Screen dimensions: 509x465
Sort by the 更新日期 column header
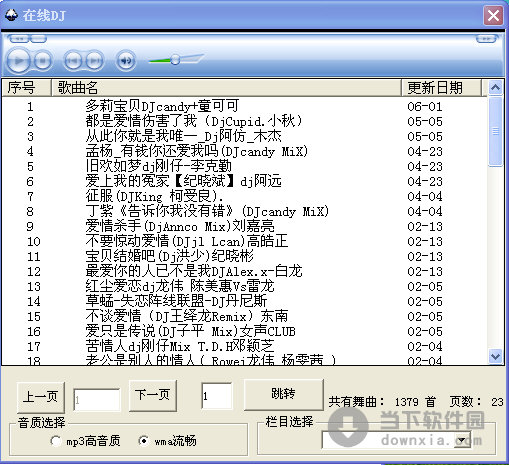coord(441,88)
